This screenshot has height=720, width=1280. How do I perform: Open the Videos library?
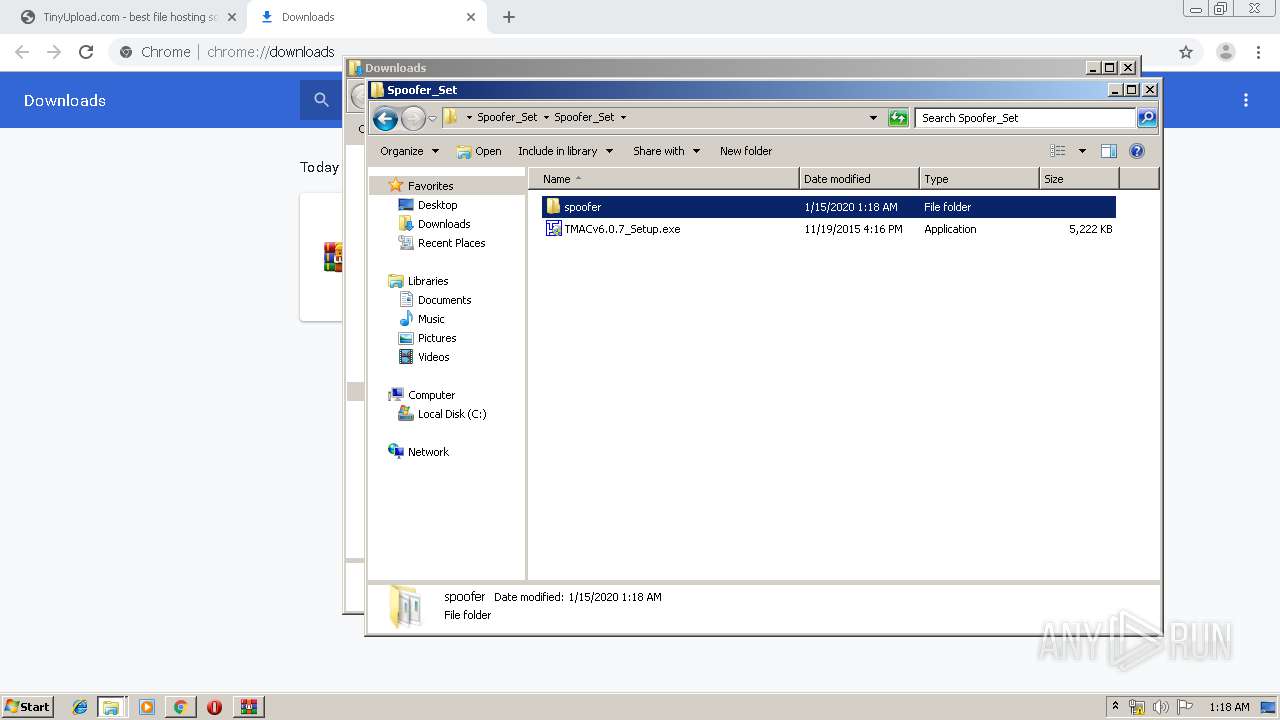[433, 357]
